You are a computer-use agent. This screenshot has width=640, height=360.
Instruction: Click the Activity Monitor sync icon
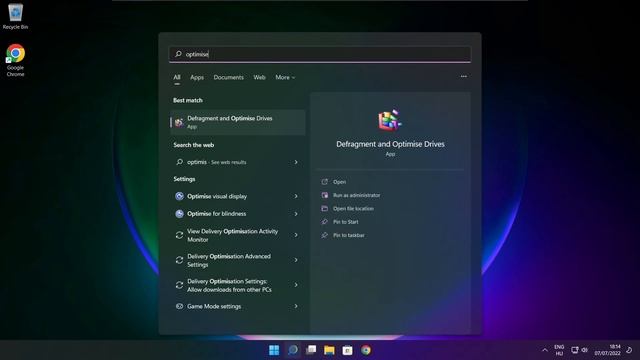[179, 235]
